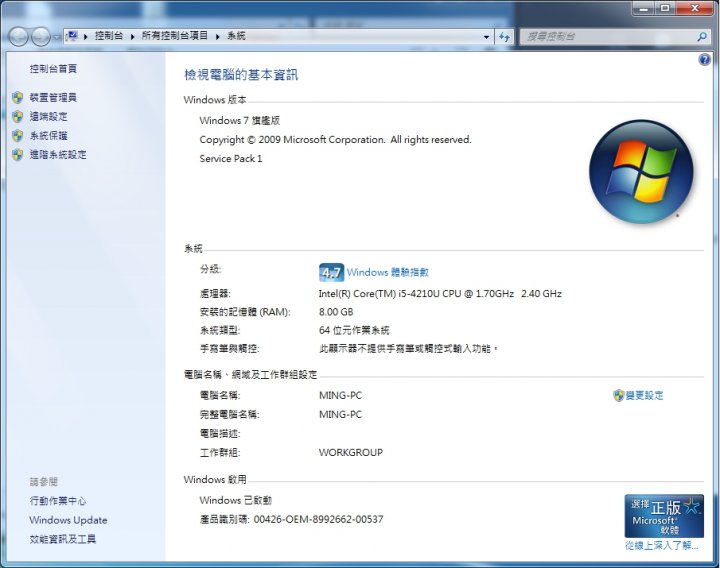
Task: Maximize the System window
Action: point(665,8)
